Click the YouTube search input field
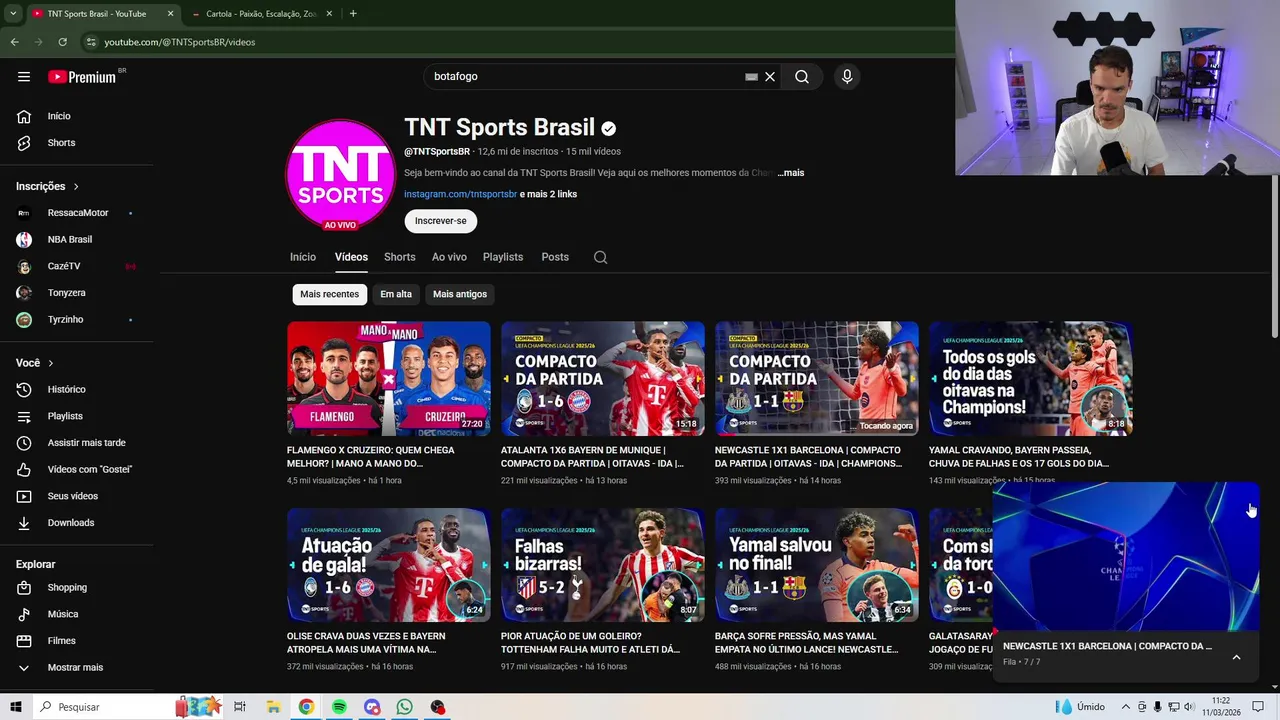 tap(587, 77)
